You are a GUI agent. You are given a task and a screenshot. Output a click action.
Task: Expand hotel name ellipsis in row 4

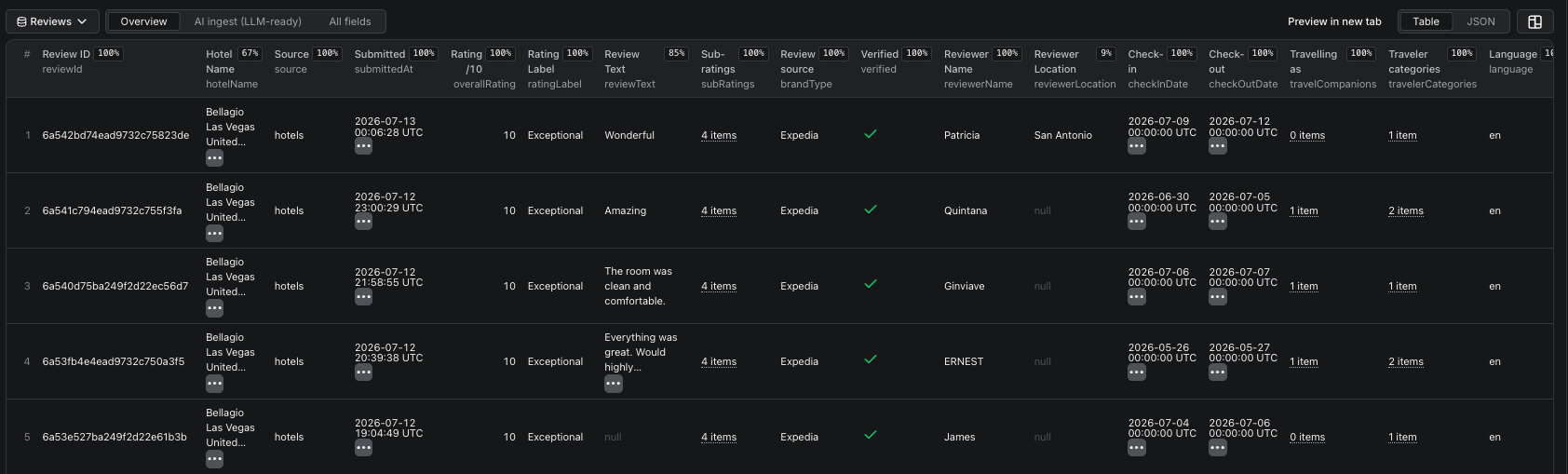[x=214, y=384]
